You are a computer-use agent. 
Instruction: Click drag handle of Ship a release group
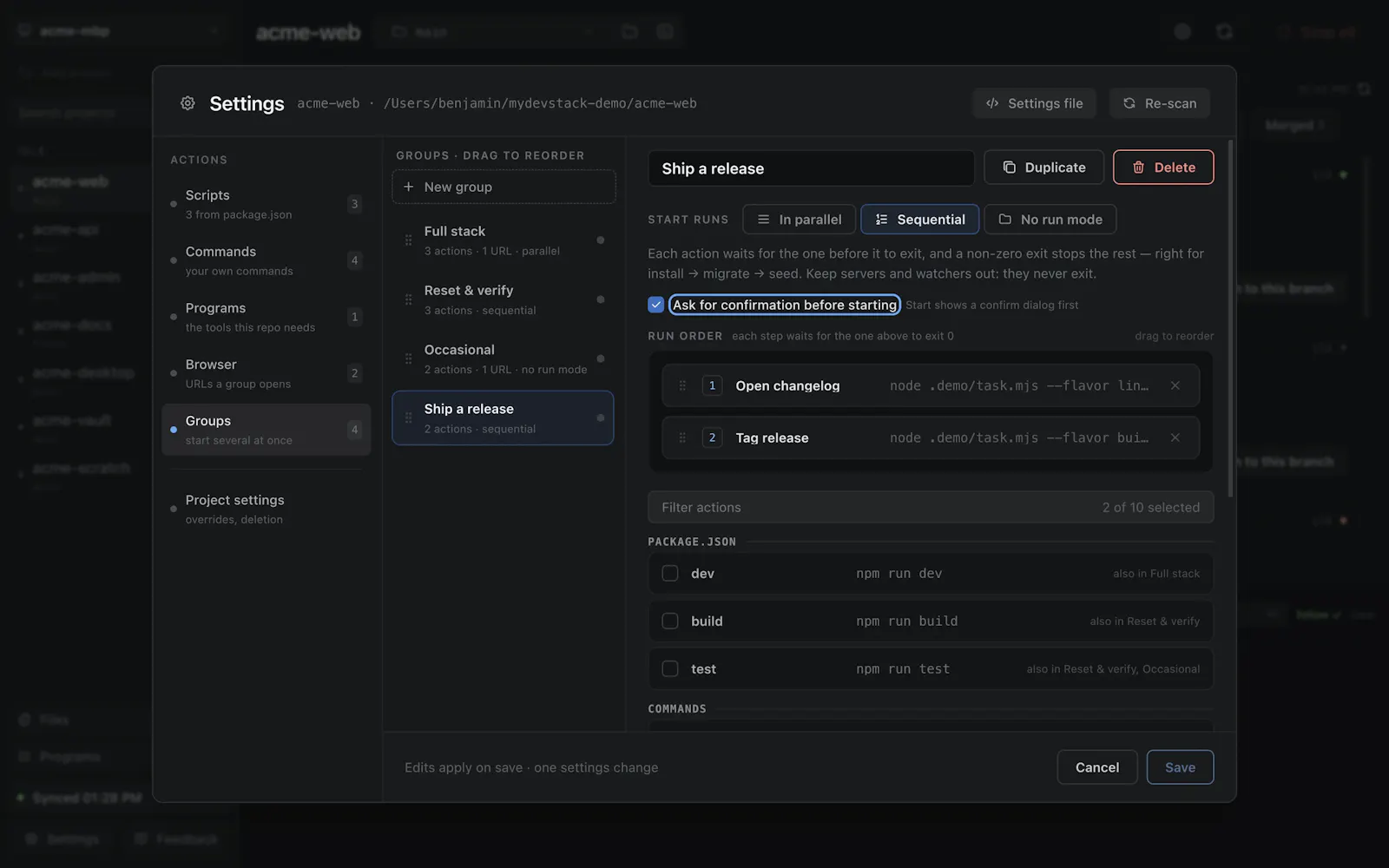(408, 418)
